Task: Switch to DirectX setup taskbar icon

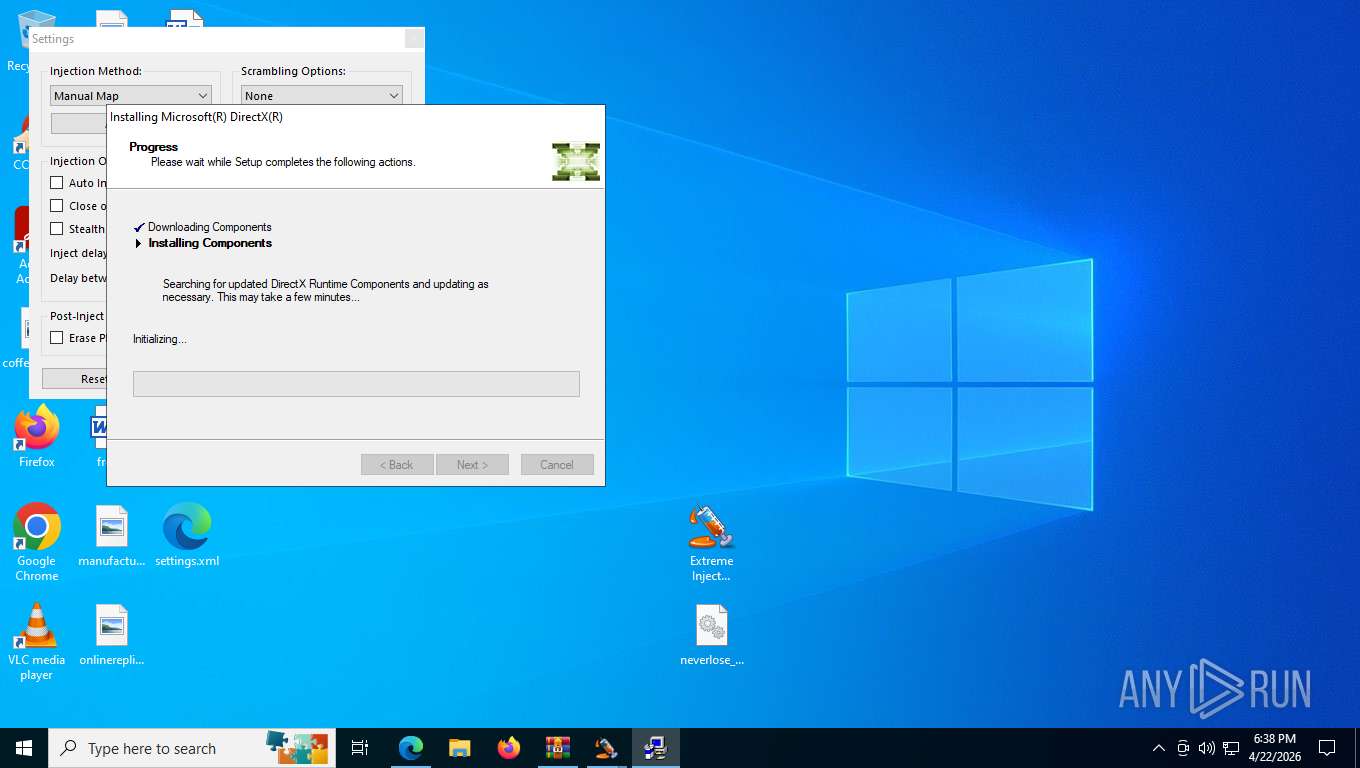Action: pyautogui.click(x=656, y=748)
